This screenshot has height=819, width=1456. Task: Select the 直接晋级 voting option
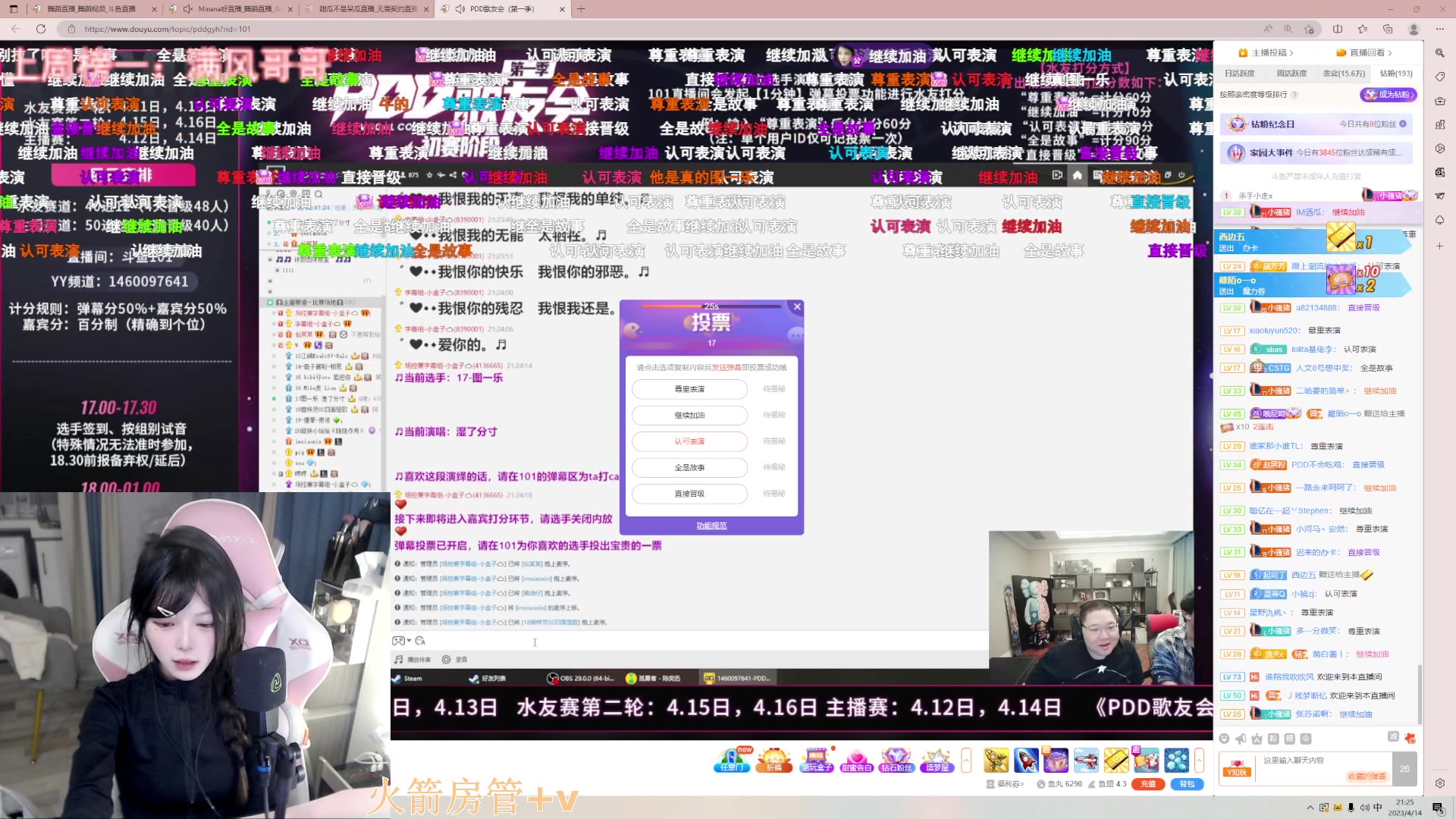click(x=689, y=494)
